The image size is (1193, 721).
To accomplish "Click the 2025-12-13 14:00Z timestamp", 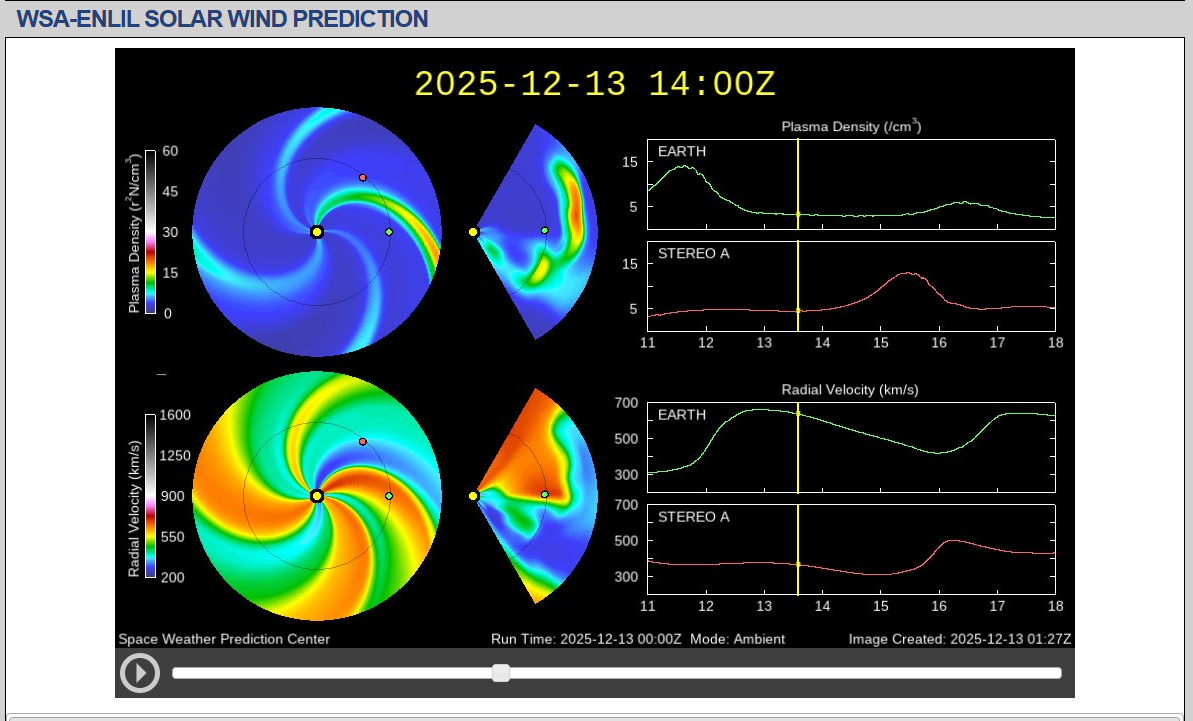I will (x=594, y=84).
